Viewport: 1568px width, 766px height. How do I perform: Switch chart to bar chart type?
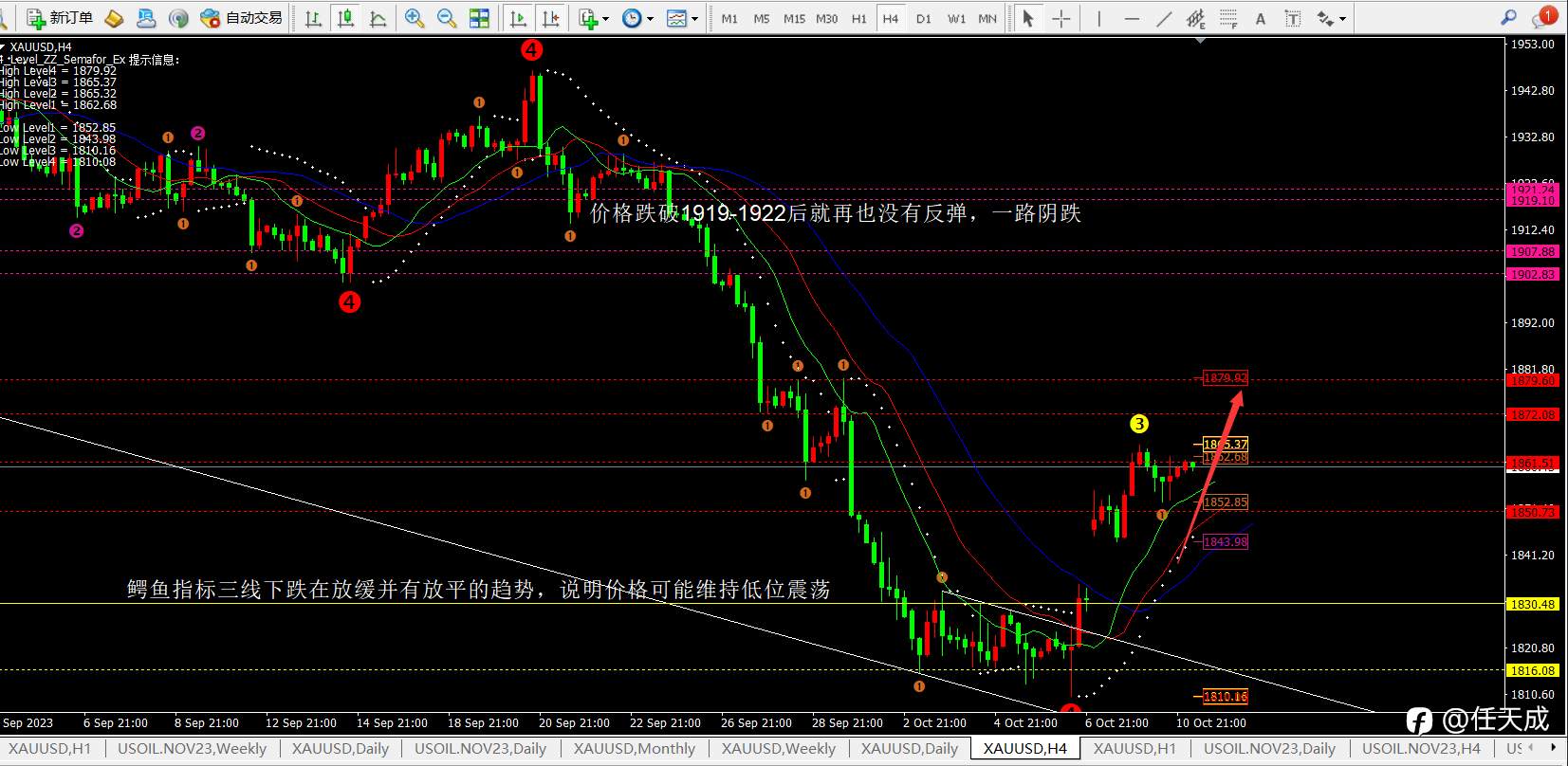pyautogui.click(x=313, y=18)
